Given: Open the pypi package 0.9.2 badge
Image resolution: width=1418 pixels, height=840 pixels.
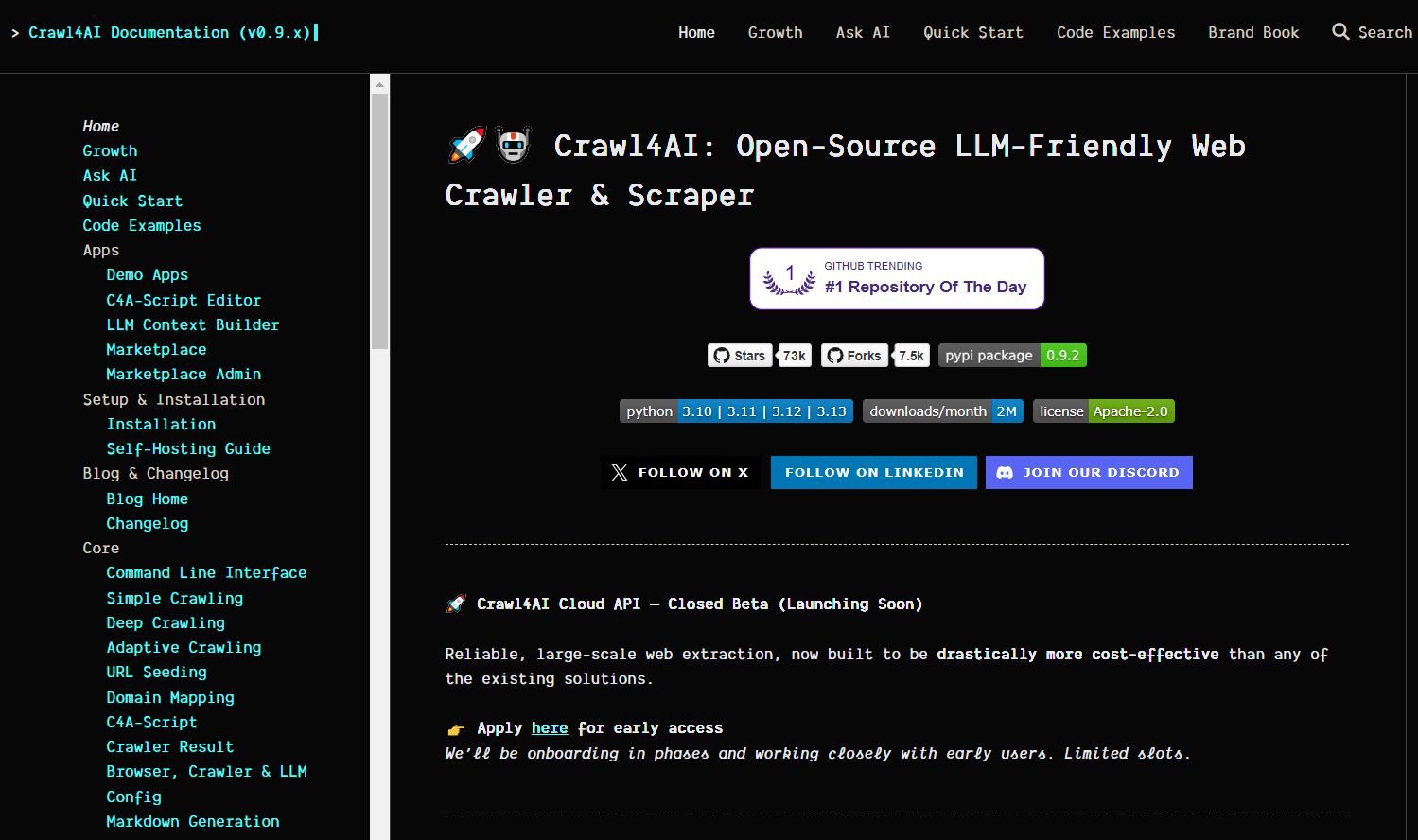Looking at the screenshot, I should (1012, 356).
